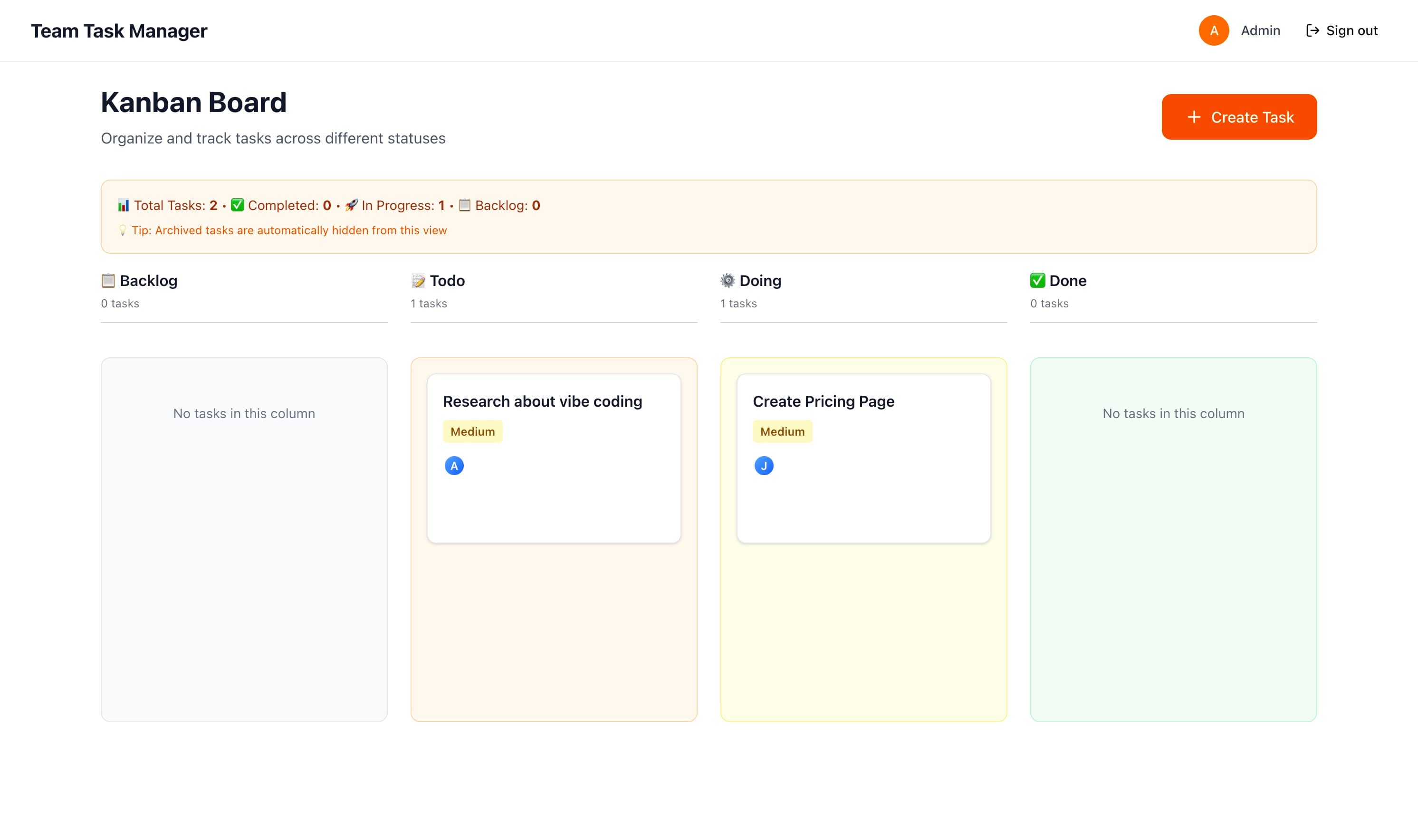
Task: Click the green checkmark icon beside Done
Action: pos(1037,280)
